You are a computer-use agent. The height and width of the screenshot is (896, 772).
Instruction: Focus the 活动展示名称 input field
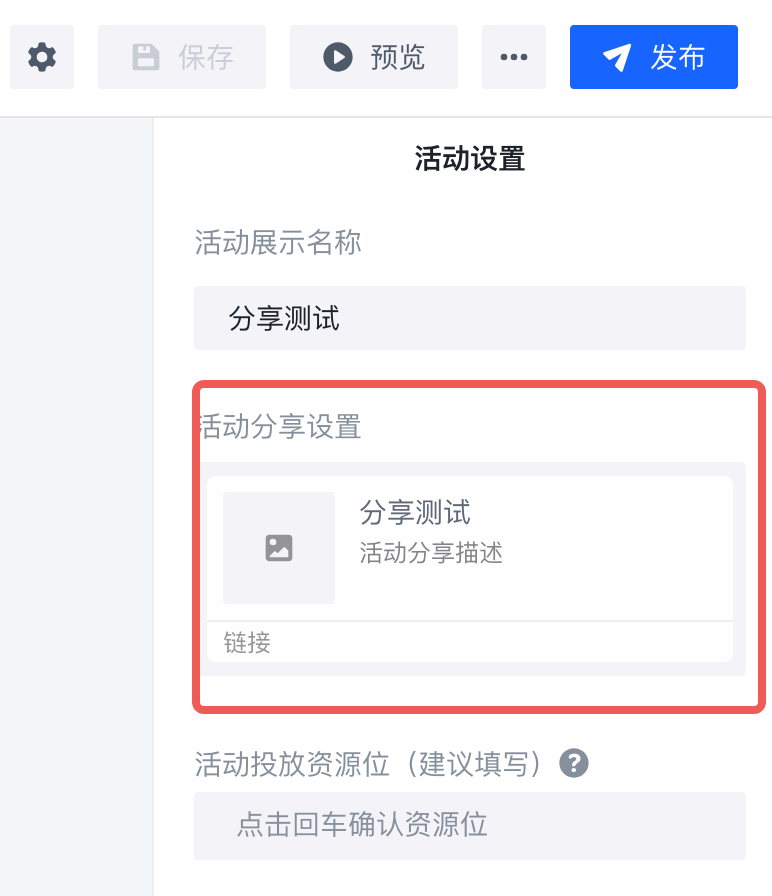click(x=470, y=318)
